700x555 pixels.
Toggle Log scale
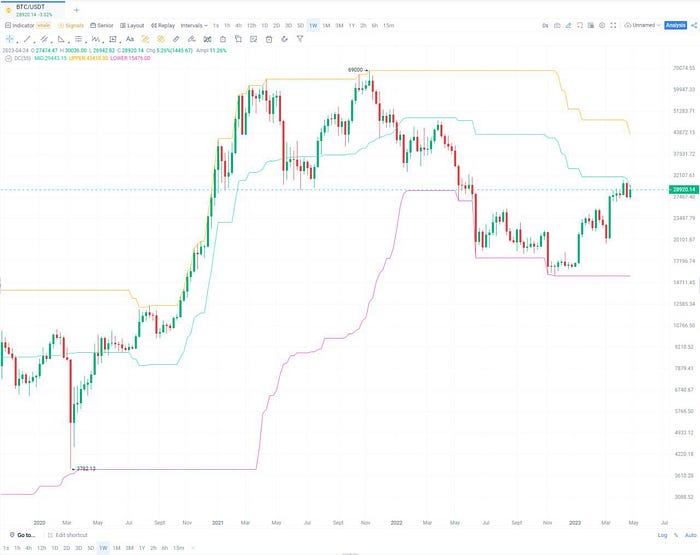click(662, 535)
